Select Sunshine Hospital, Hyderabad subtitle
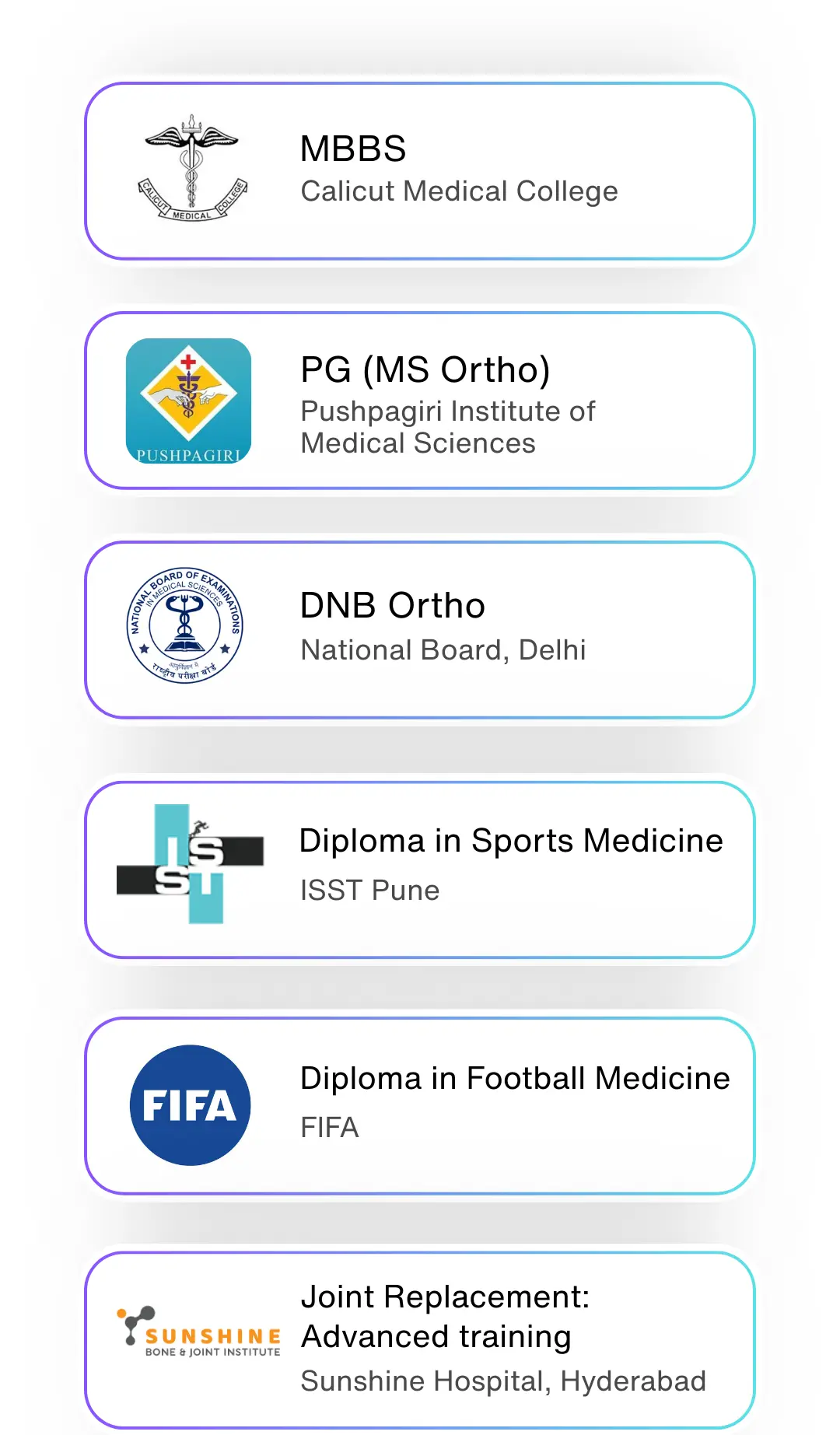The height and width of the screenshot is (1435, 840). [x=503, y=1381]
